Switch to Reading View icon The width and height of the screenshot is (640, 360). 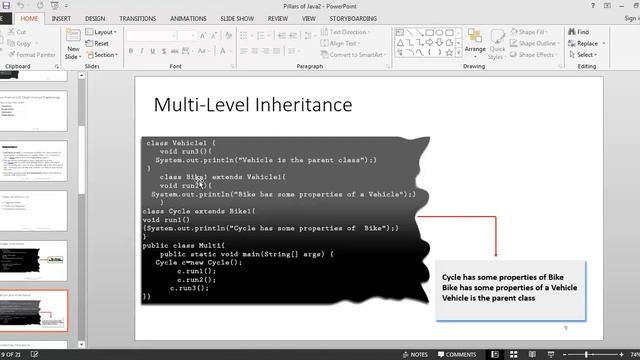coord(532,354)
